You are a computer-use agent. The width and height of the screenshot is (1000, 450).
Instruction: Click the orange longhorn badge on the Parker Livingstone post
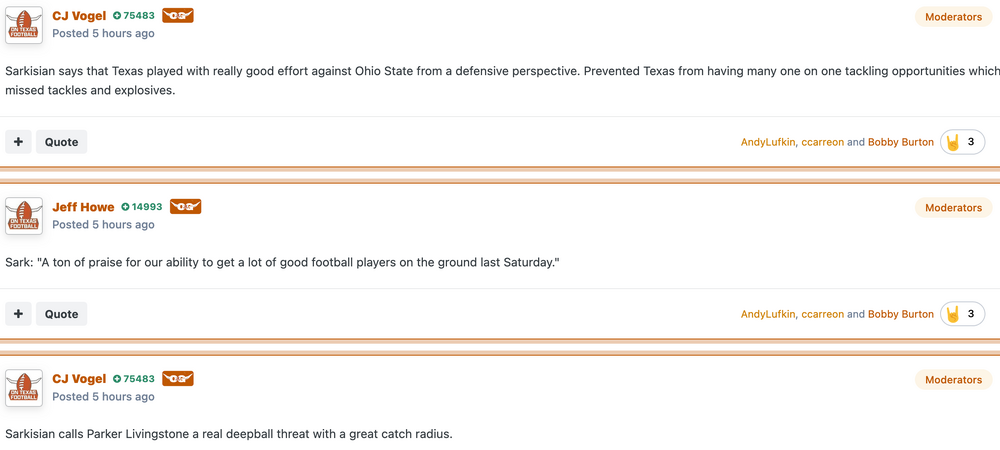(x=177, y=379)
